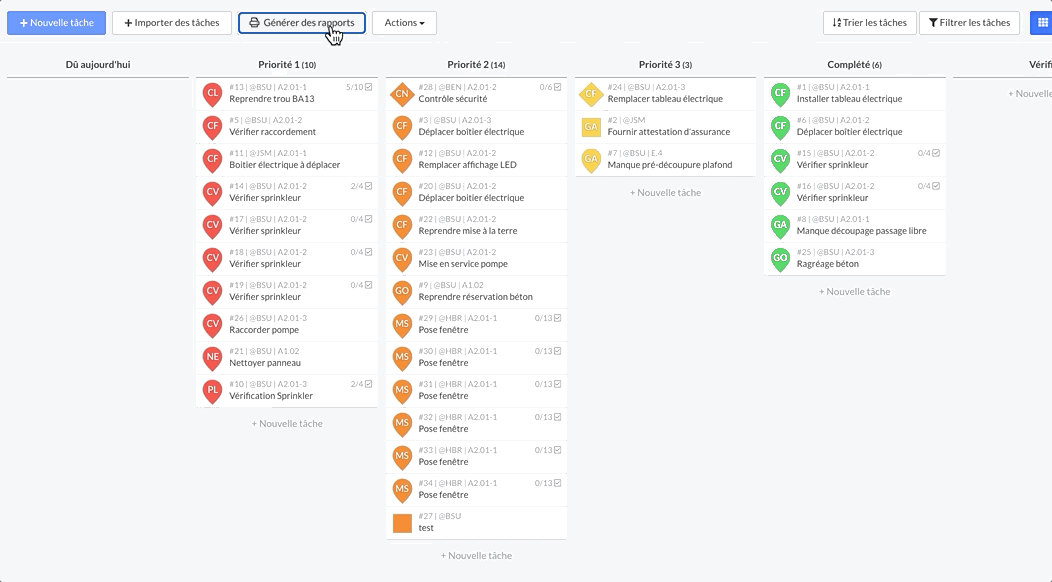Click the green GO pin for Ragréage béton

tap(780, 258)
